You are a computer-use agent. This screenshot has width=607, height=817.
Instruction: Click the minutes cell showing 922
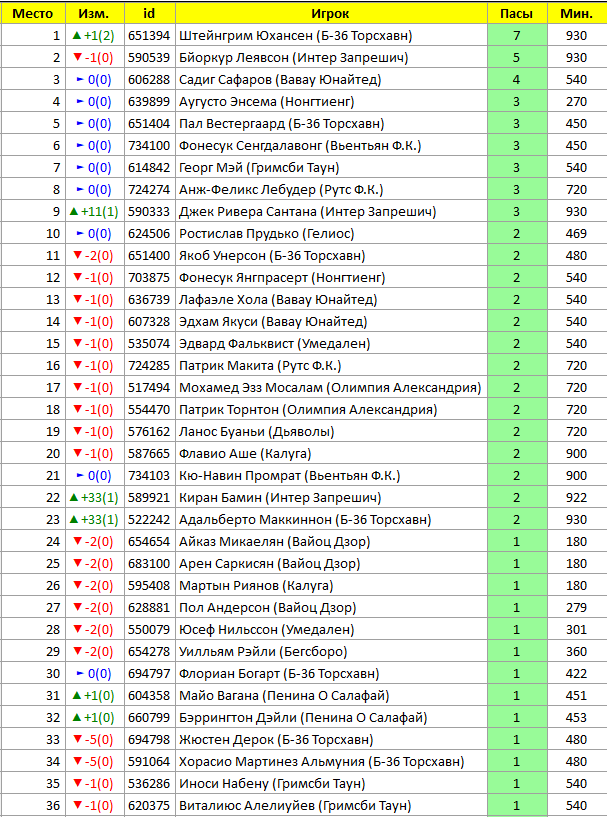coord(577,498)
